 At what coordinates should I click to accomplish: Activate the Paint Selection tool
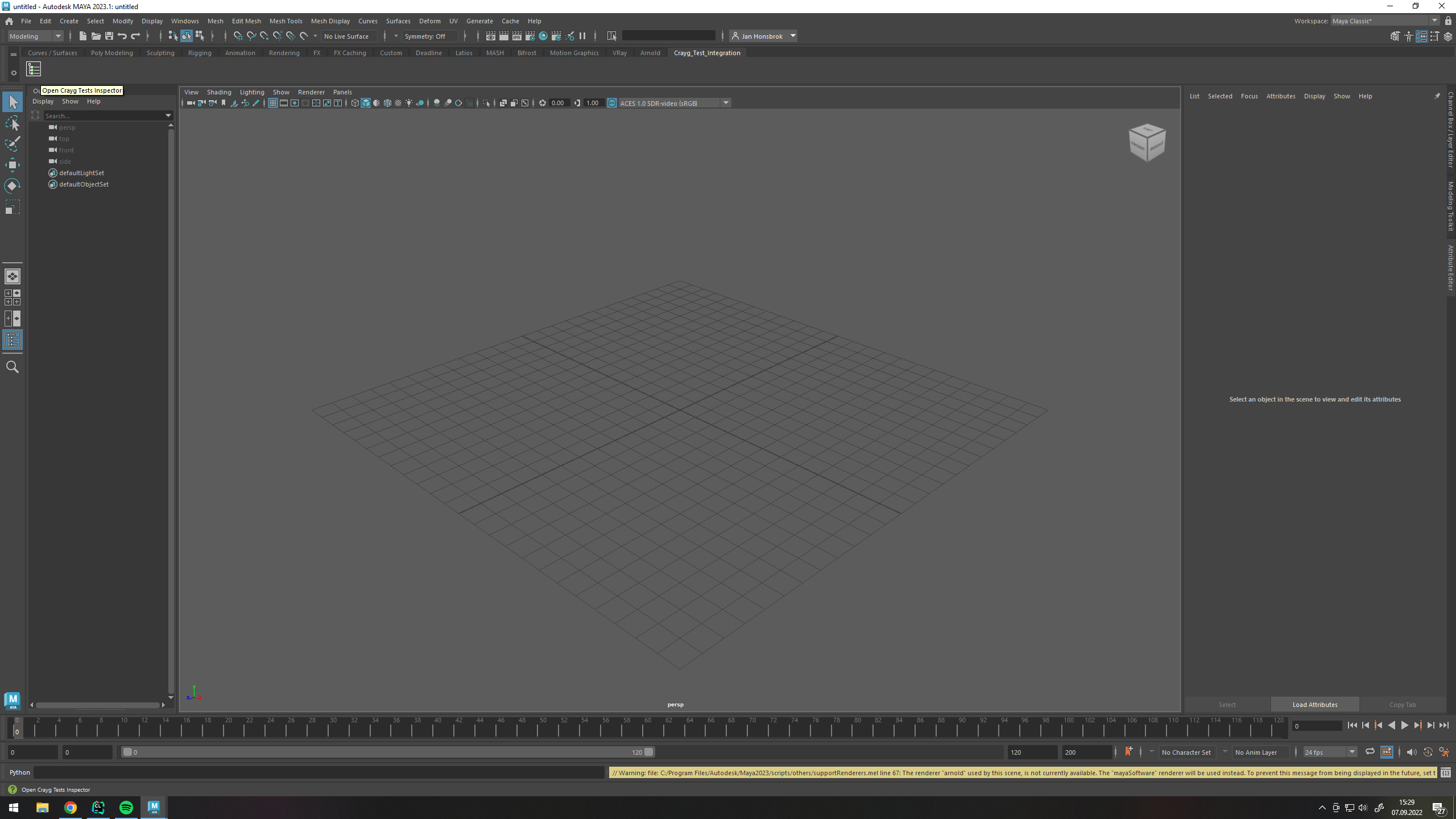[x=13, y=144]
